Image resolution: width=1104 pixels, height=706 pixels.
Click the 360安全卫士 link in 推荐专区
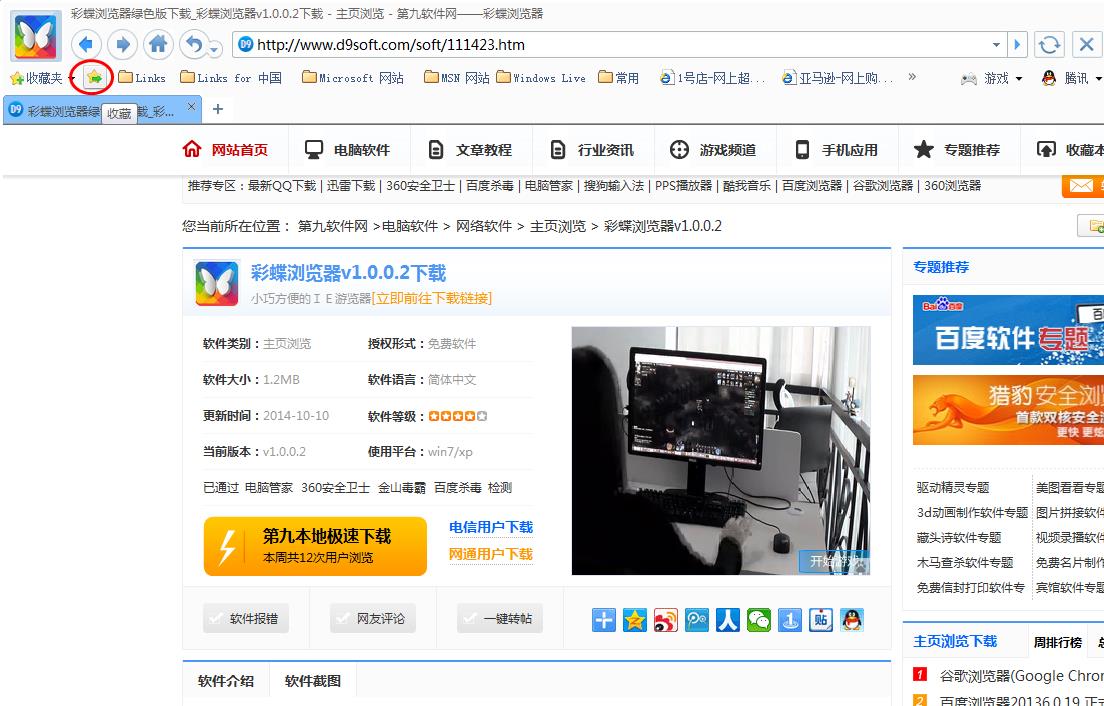[420, 186]
